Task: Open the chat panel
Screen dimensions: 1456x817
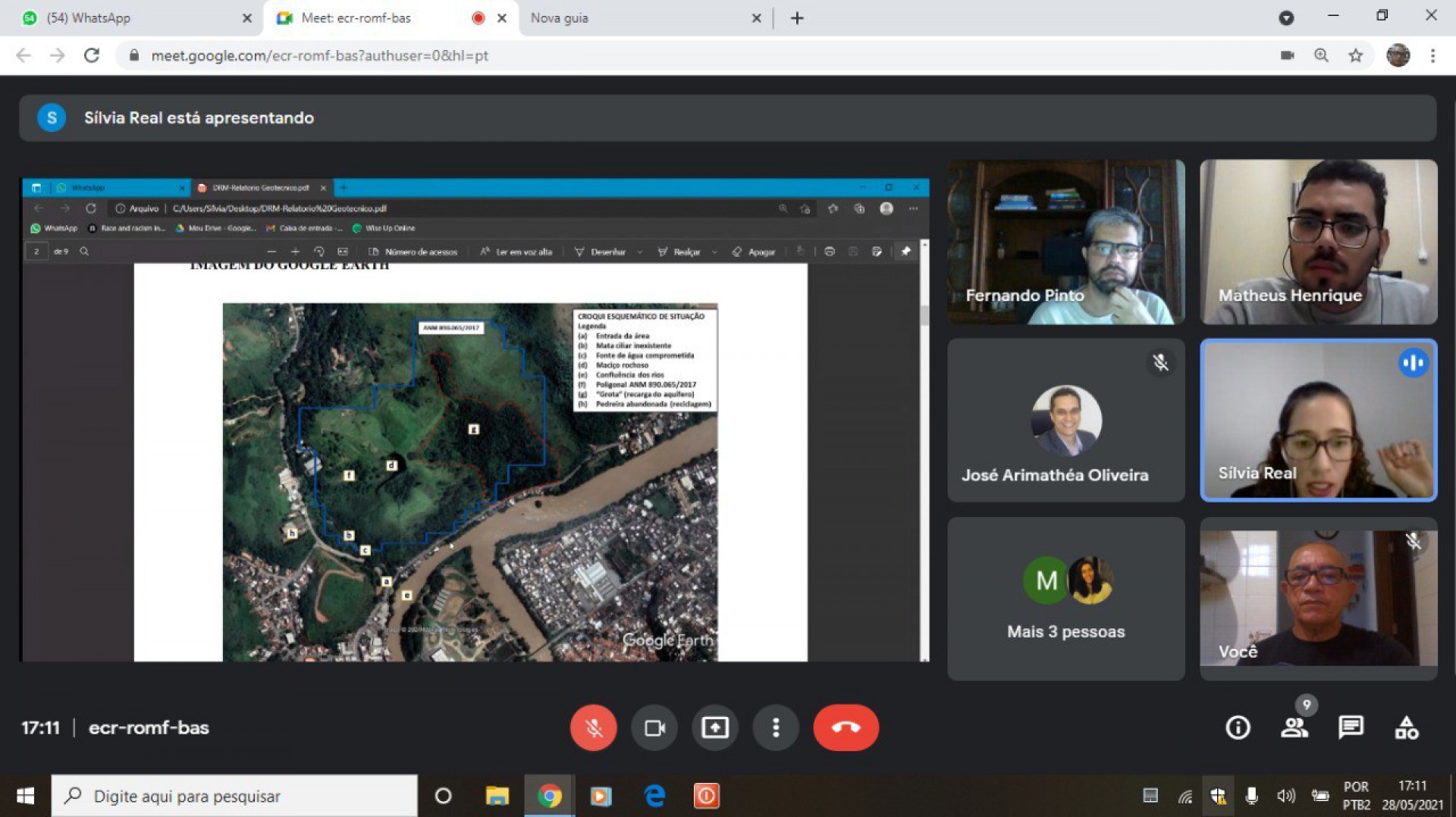Action: point(1351,728)
